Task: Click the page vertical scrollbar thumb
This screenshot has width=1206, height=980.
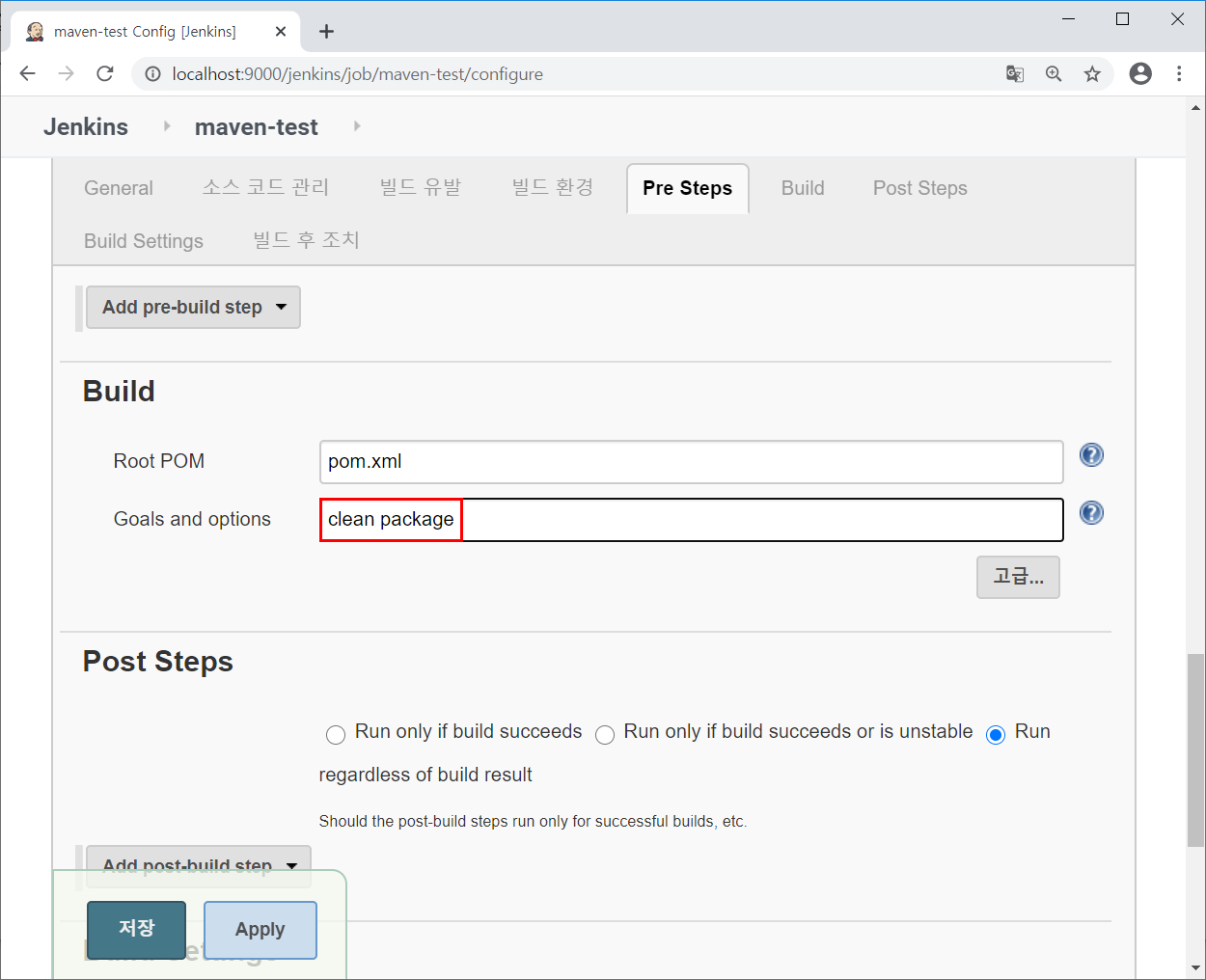Action: [1195, 749]
